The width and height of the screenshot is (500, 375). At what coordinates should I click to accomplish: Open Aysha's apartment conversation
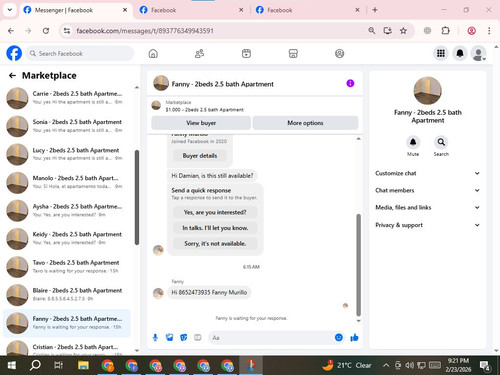click(x=67, y=210)
